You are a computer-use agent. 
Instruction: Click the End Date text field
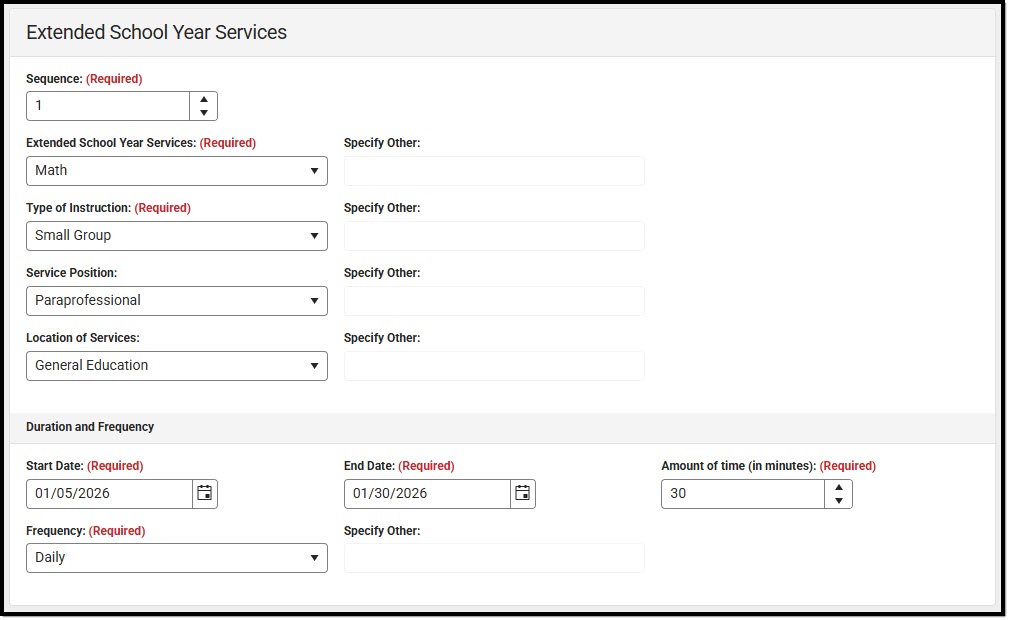(x=426, y=493)
